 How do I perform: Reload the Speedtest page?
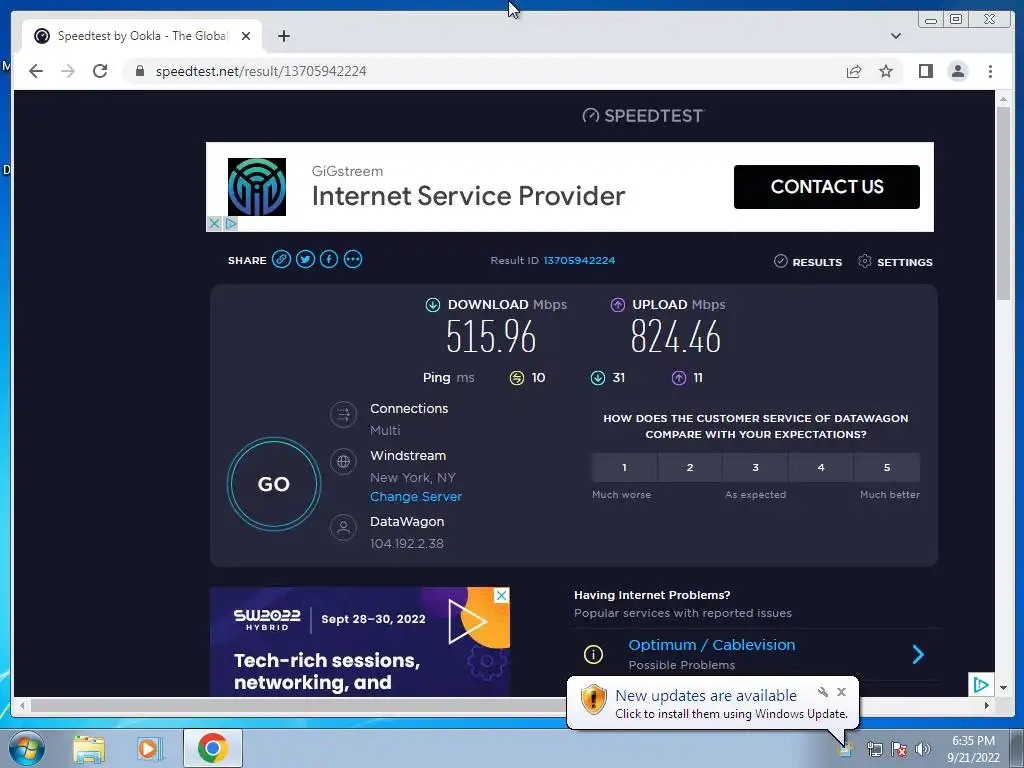coord(100,71)
